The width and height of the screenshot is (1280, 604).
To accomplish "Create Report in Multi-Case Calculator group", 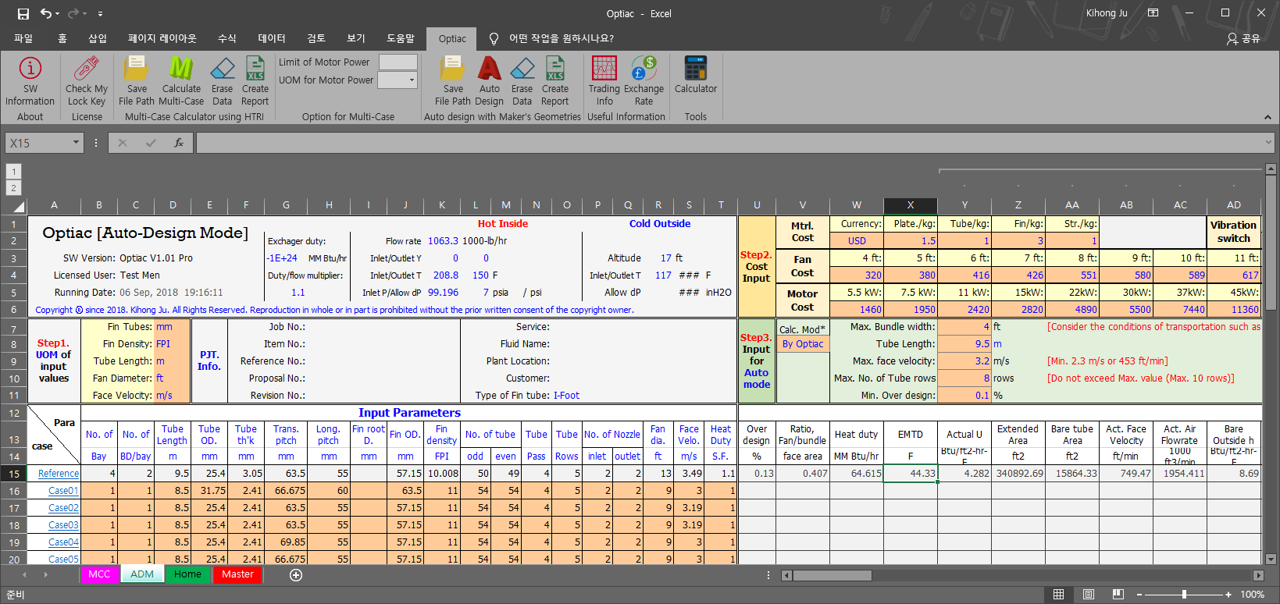I will click(255, 80).
